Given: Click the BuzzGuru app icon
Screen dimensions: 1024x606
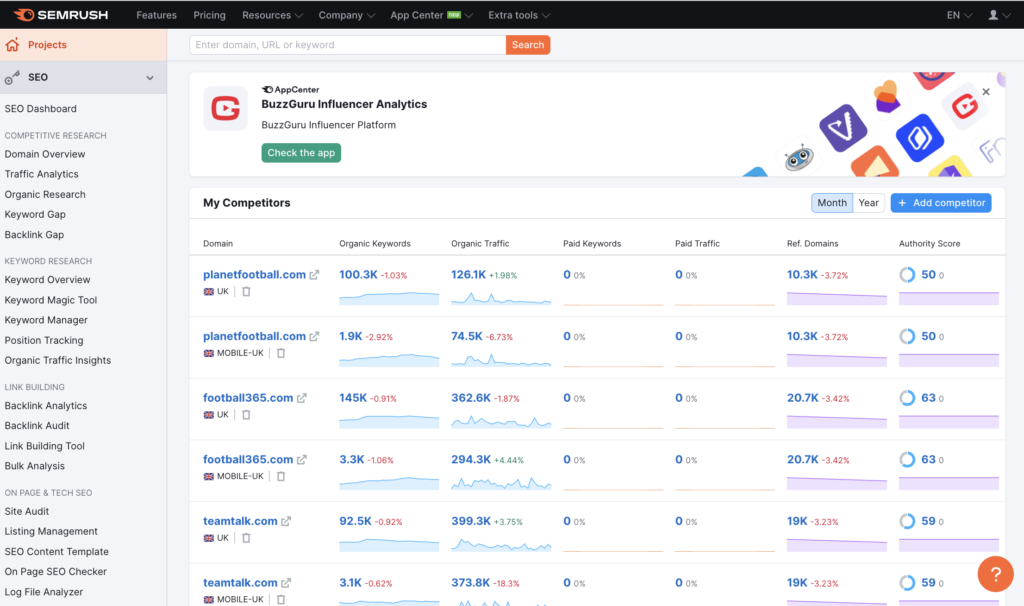Looking at the screenshot, I should point(225,108).
